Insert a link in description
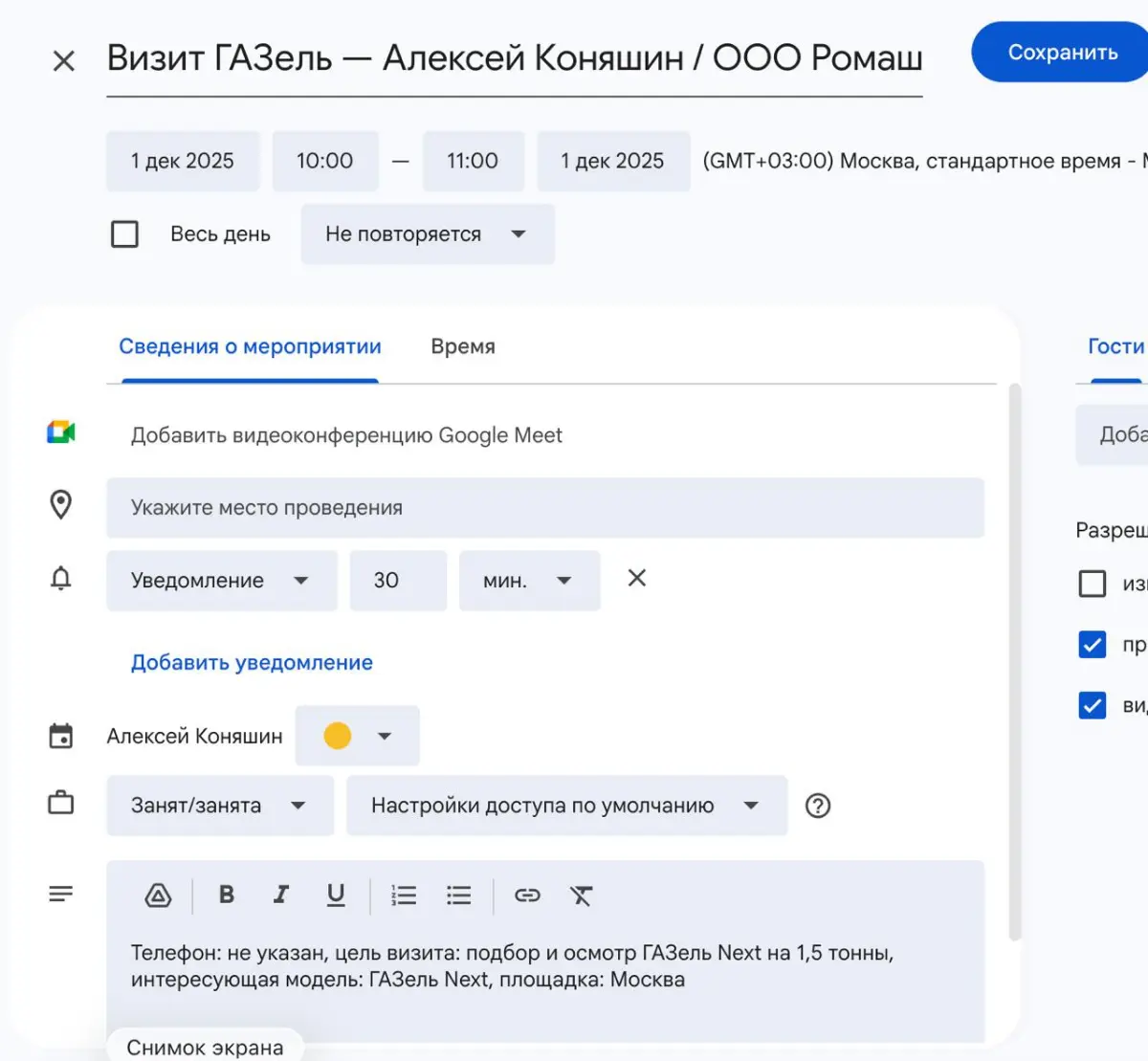 click(x=527, y=895)
